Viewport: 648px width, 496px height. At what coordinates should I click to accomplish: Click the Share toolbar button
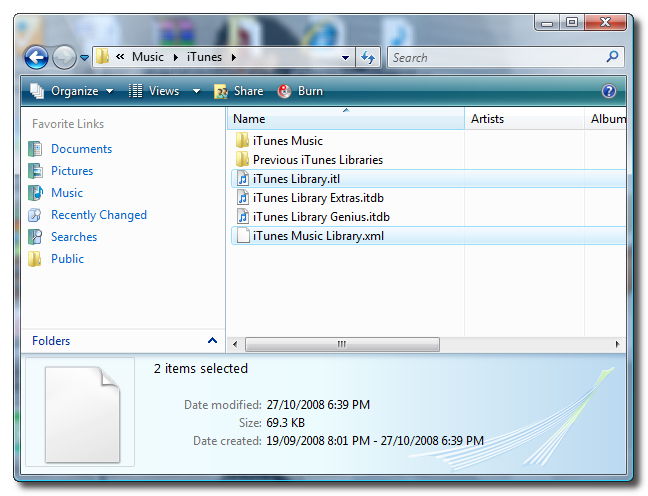coord(238,91)
